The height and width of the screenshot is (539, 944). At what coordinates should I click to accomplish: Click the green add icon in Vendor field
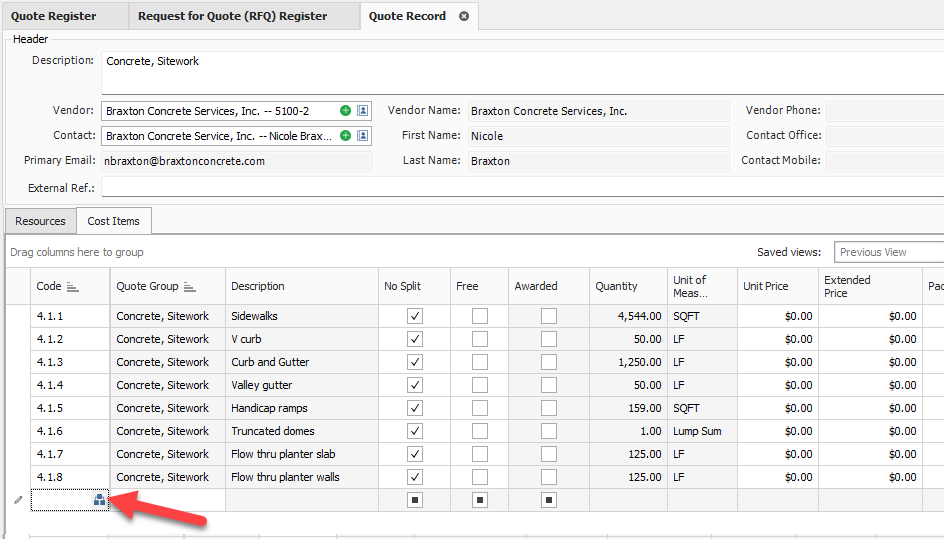[x=346, y=111]
